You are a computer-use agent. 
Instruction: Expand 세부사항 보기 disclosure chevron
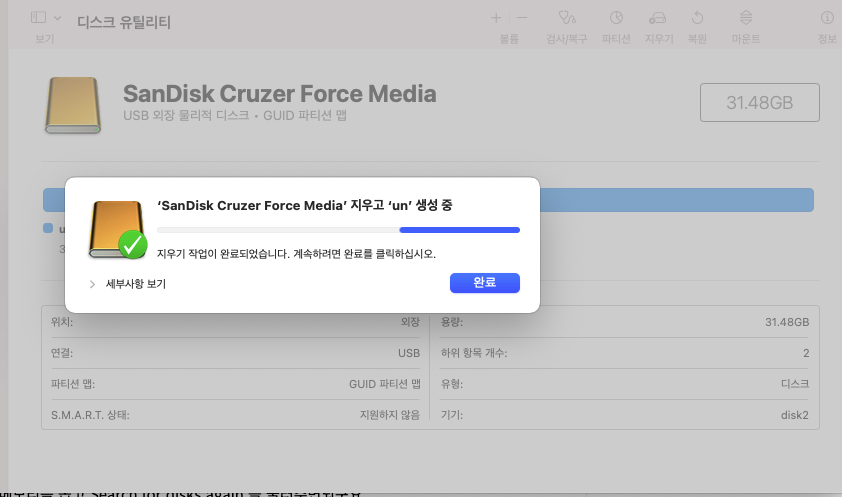pyautogui.click(x=92, y=284)
